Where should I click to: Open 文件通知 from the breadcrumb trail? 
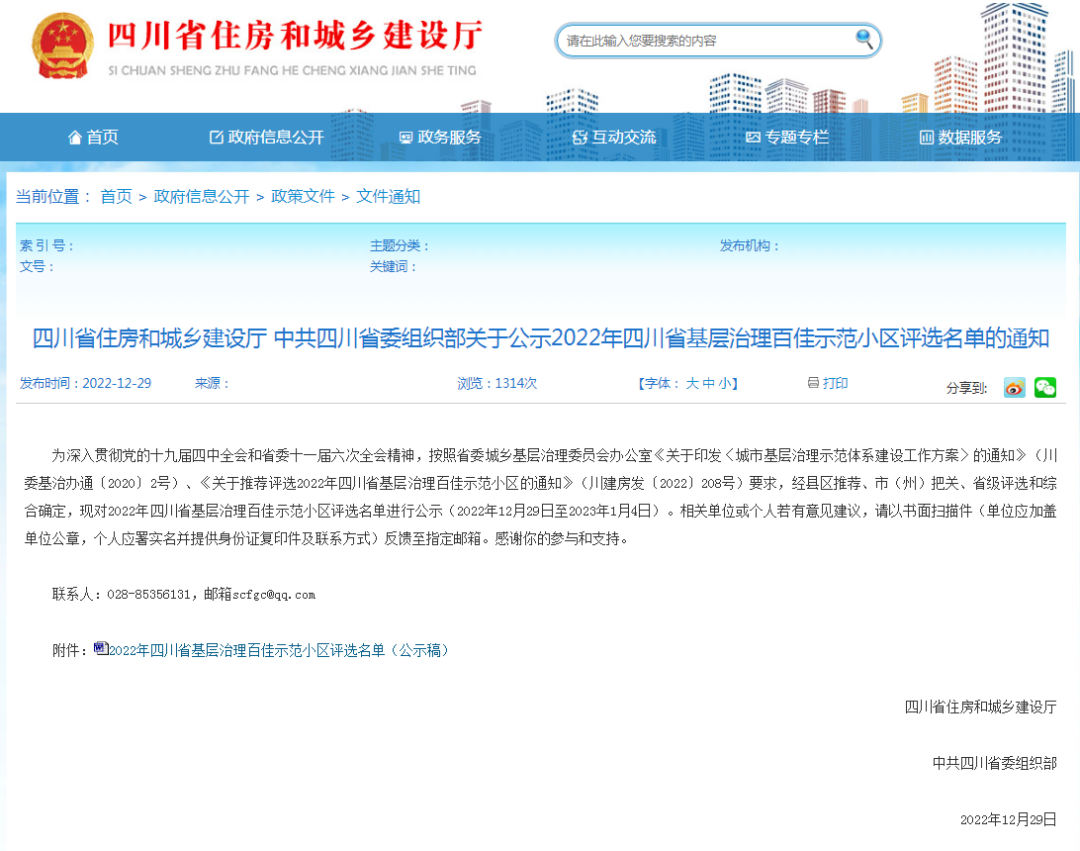click(387, 197)
